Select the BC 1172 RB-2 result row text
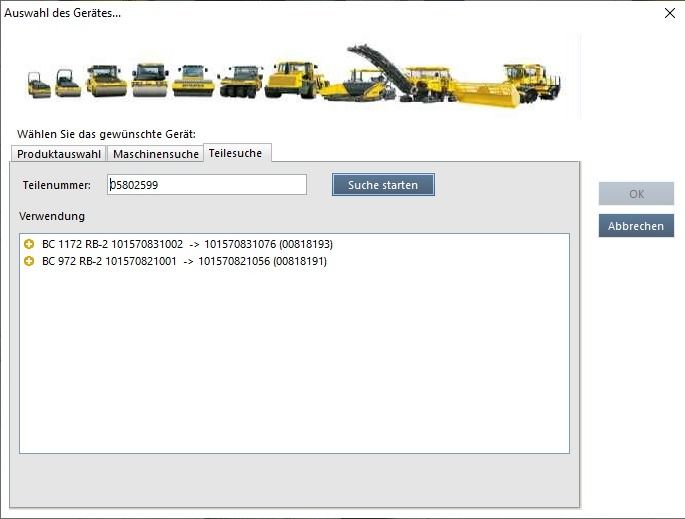This screenshot has height=519, width=685. click(187, 244)
